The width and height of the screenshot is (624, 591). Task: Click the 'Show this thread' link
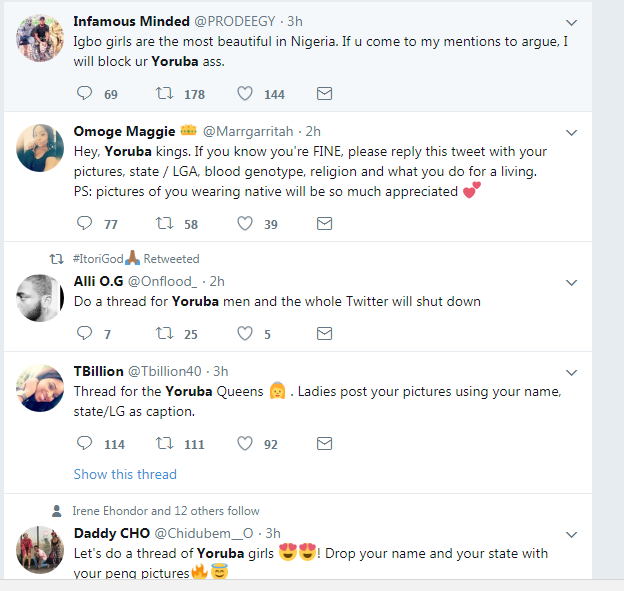point(125,474)
